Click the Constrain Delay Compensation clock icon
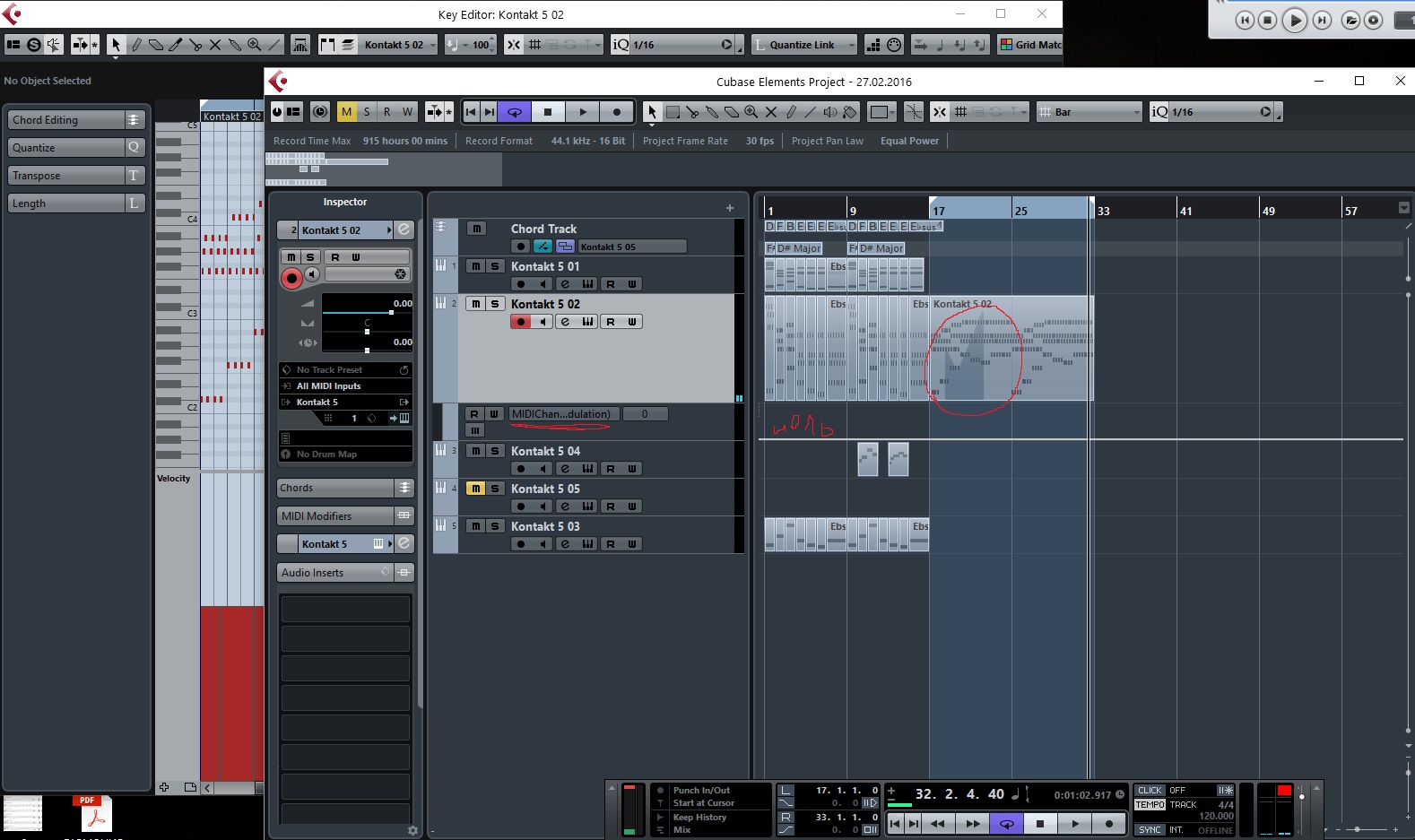This screenshot has width=1415, height=840. [320, 112]
